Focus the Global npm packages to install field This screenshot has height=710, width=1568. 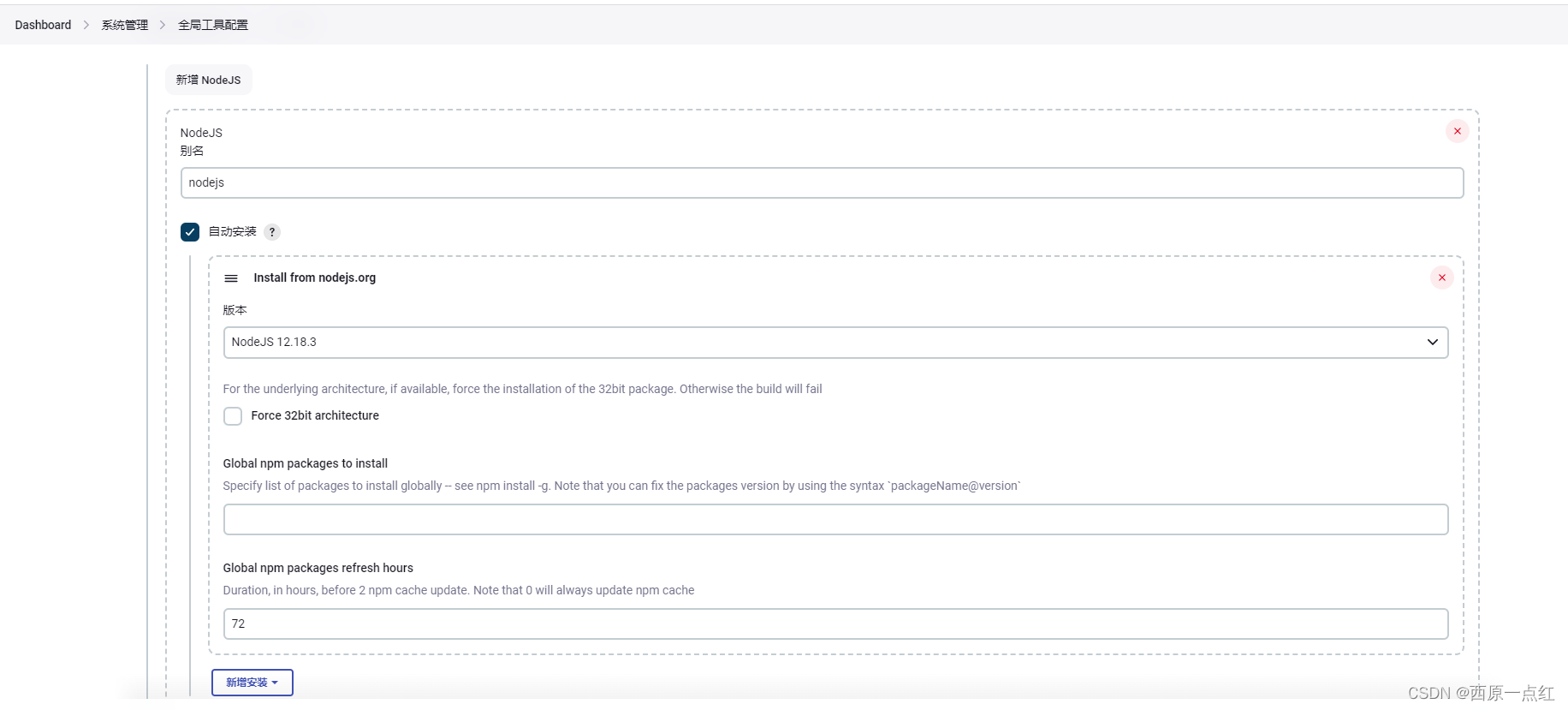click(835, 519)
